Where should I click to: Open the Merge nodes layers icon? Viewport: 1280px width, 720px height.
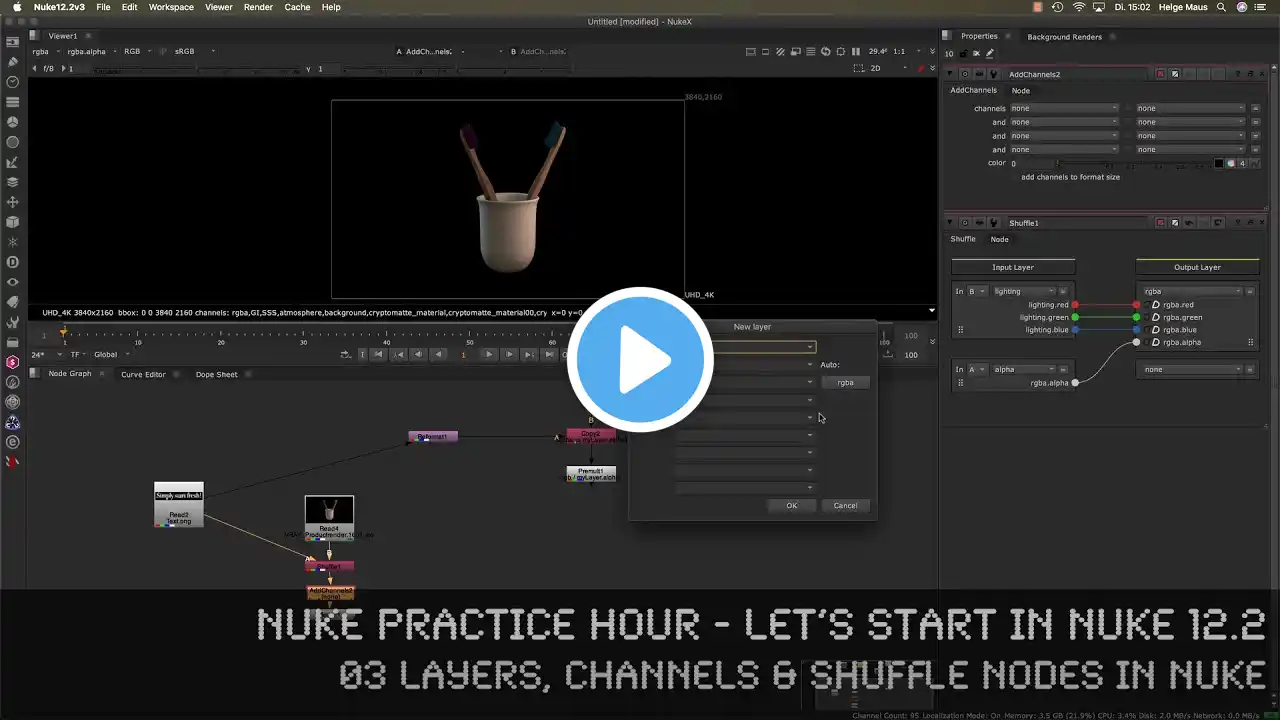pos(13,182)
